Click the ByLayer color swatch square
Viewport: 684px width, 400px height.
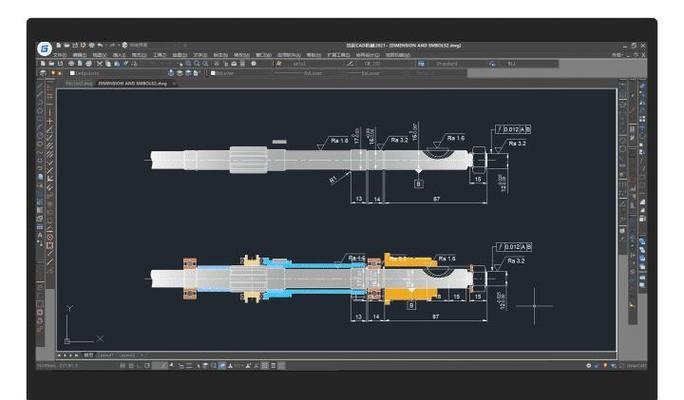213,73
